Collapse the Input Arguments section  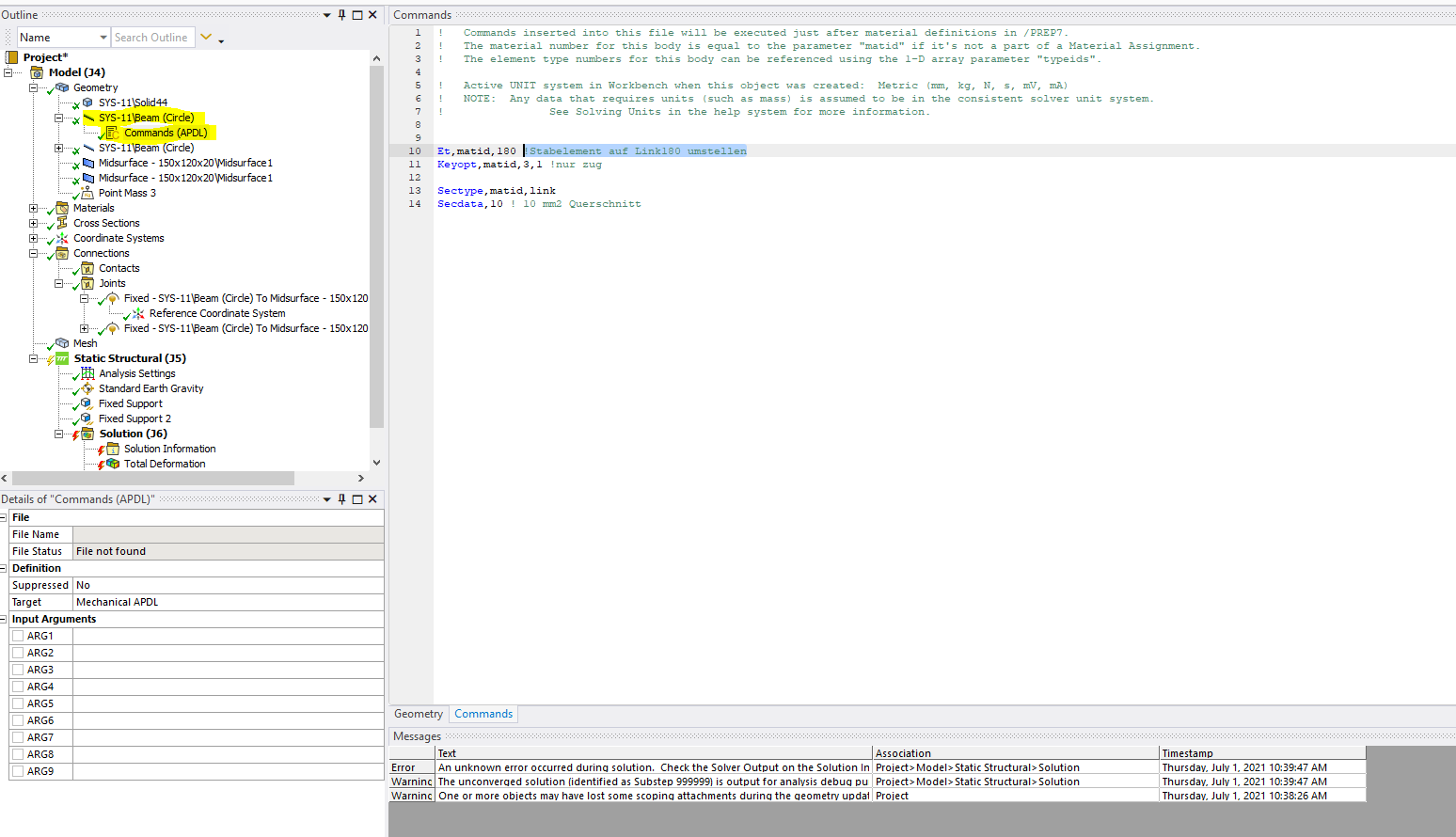click(4, 619)
